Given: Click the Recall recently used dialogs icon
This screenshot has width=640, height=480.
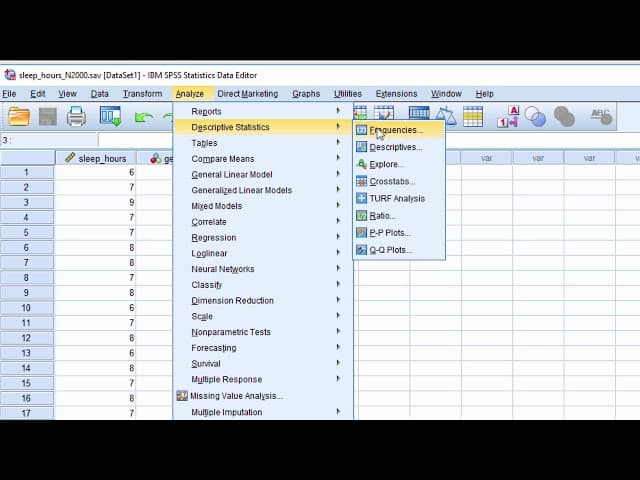Looking at the screenshot, I should tap(110, 116).
